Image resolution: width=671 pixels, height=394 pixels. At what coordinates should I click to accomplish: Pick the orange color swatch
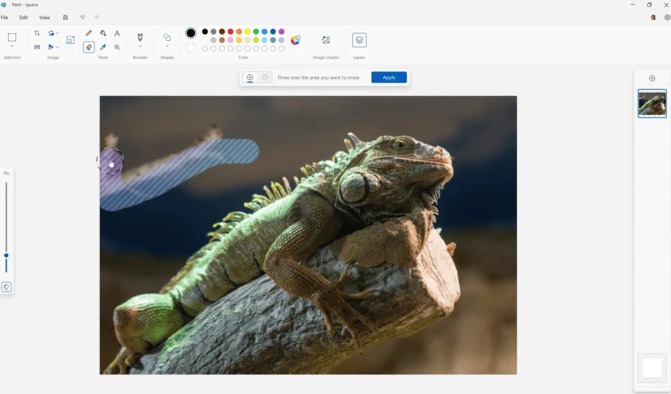point(239,32)
